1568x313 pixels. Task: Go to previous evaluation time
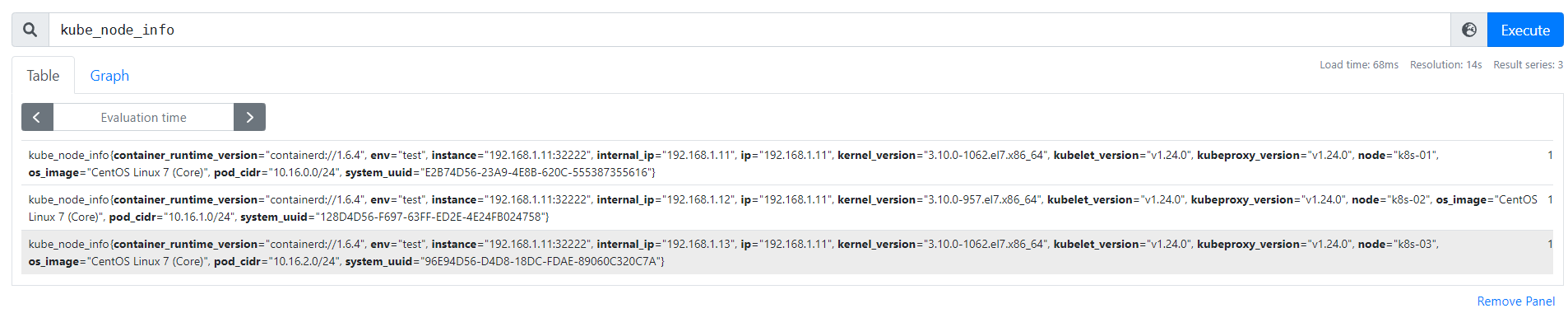pos(37,117)
